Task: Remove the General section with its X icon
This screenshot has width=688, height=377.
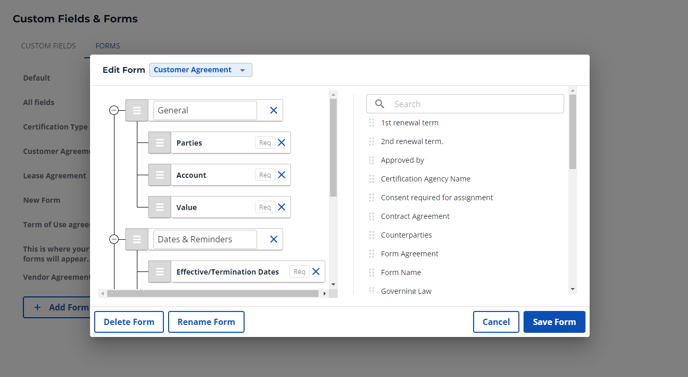Action: [273, 111]
